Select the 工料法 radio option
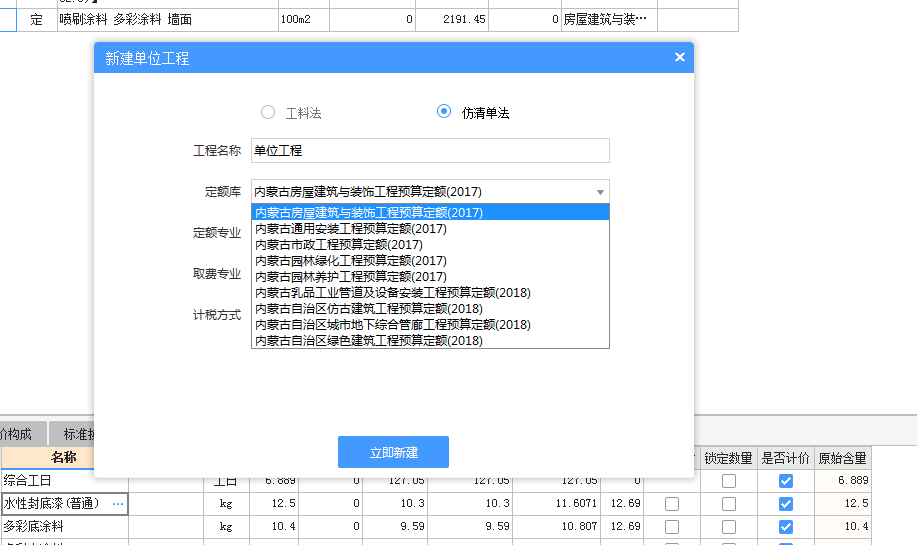This screenshot has width=917, height=545. (268, 112)
